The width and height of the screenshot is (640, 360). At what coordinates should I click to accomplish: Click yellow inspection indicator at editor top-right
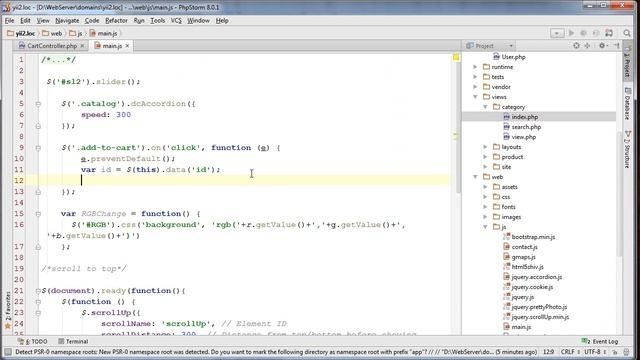coord(456,57)
